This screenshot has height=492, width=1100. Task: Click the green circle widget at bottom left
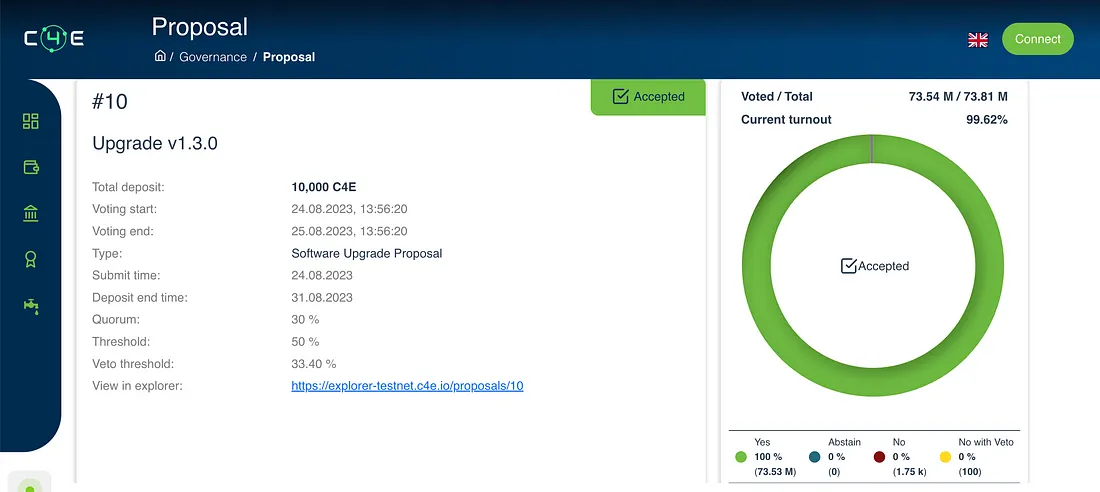click(x=30, y=486)
